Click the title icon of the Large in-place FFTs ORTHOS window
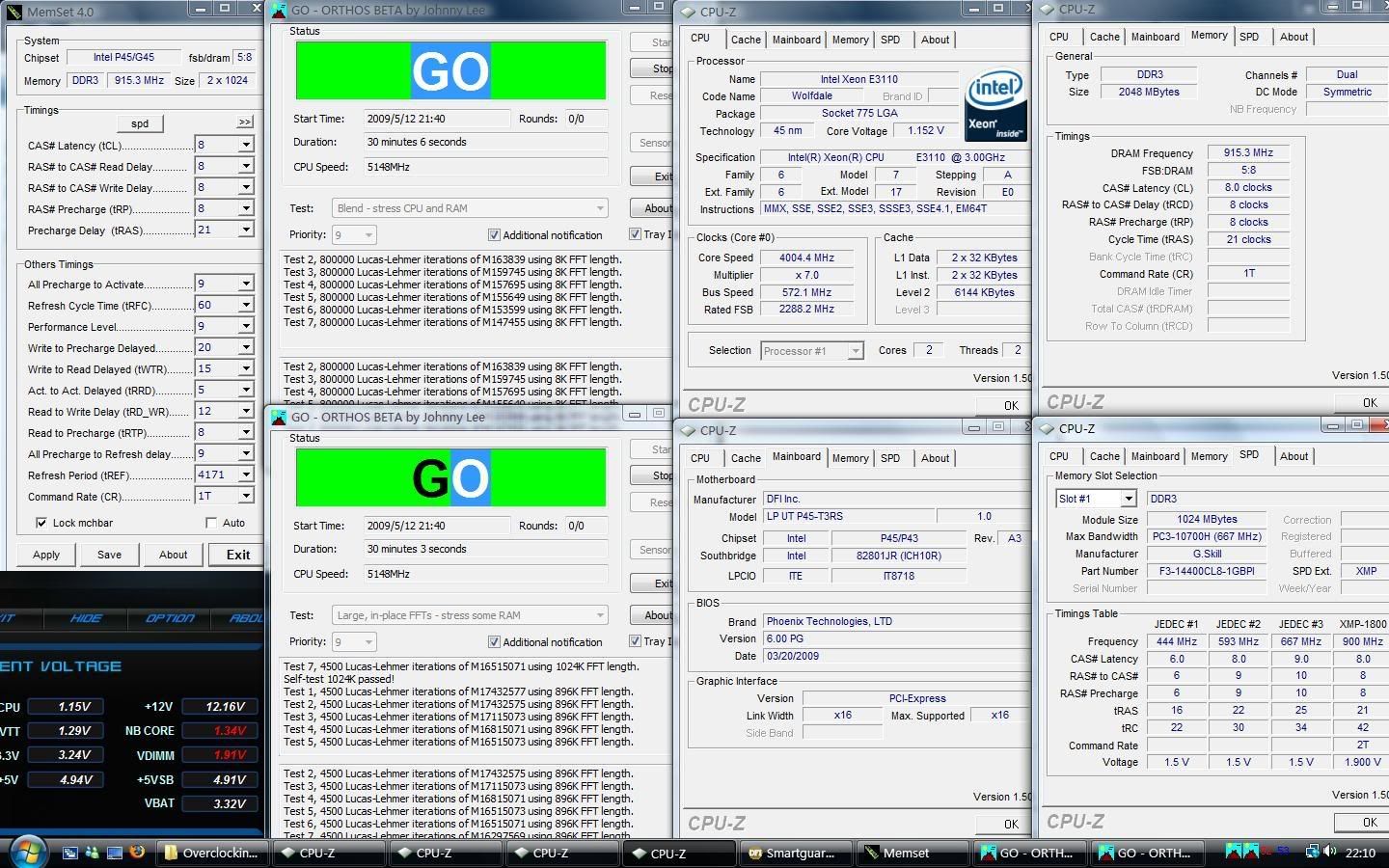Viewport: 1389px width, 868px height. click(279, 418)
